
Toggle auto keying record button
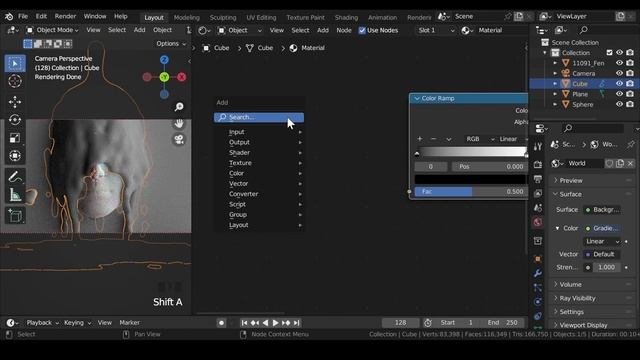point(221,323)
